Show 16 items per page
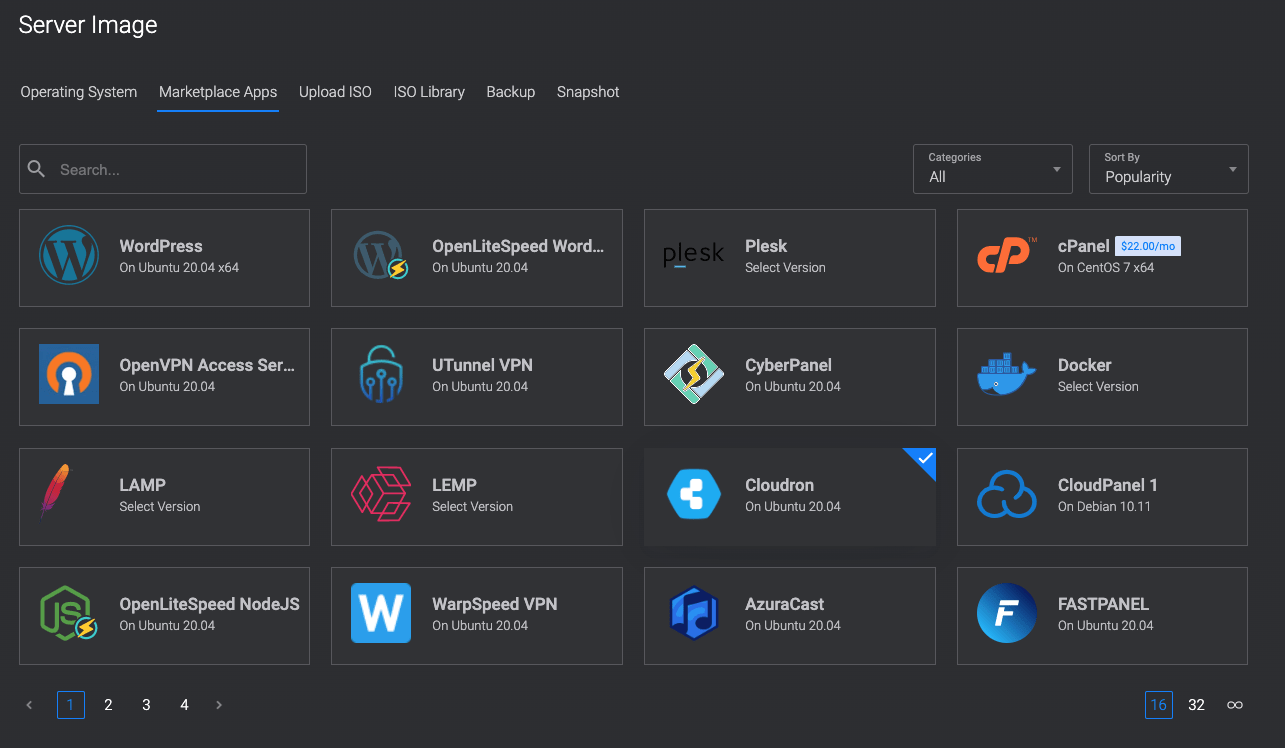 point(1159,705)
